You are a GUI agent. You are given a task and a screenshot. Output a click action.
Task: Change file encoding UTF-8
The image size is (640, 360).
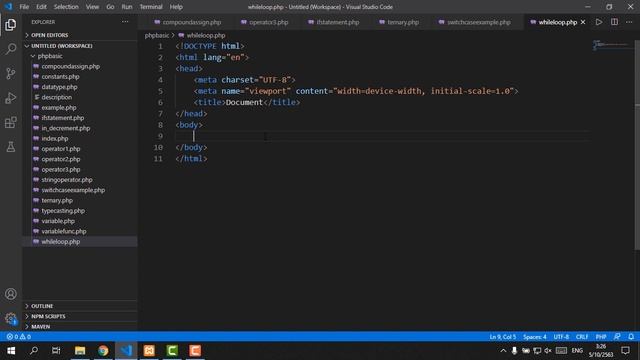click(561, 337)
